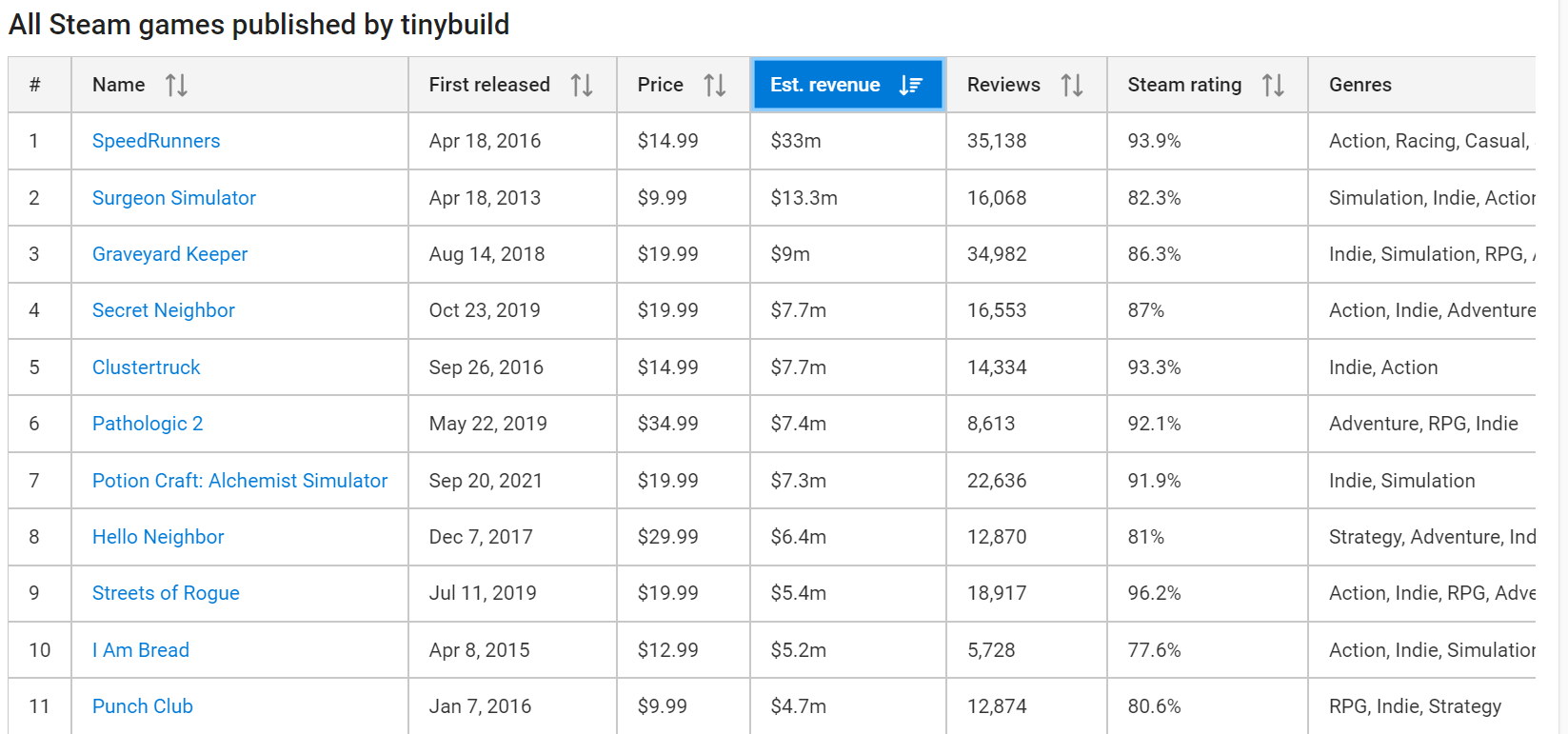Sort table by Name column arrows icon
Viewport: 1568px width, 734px height.
point(176,86)
